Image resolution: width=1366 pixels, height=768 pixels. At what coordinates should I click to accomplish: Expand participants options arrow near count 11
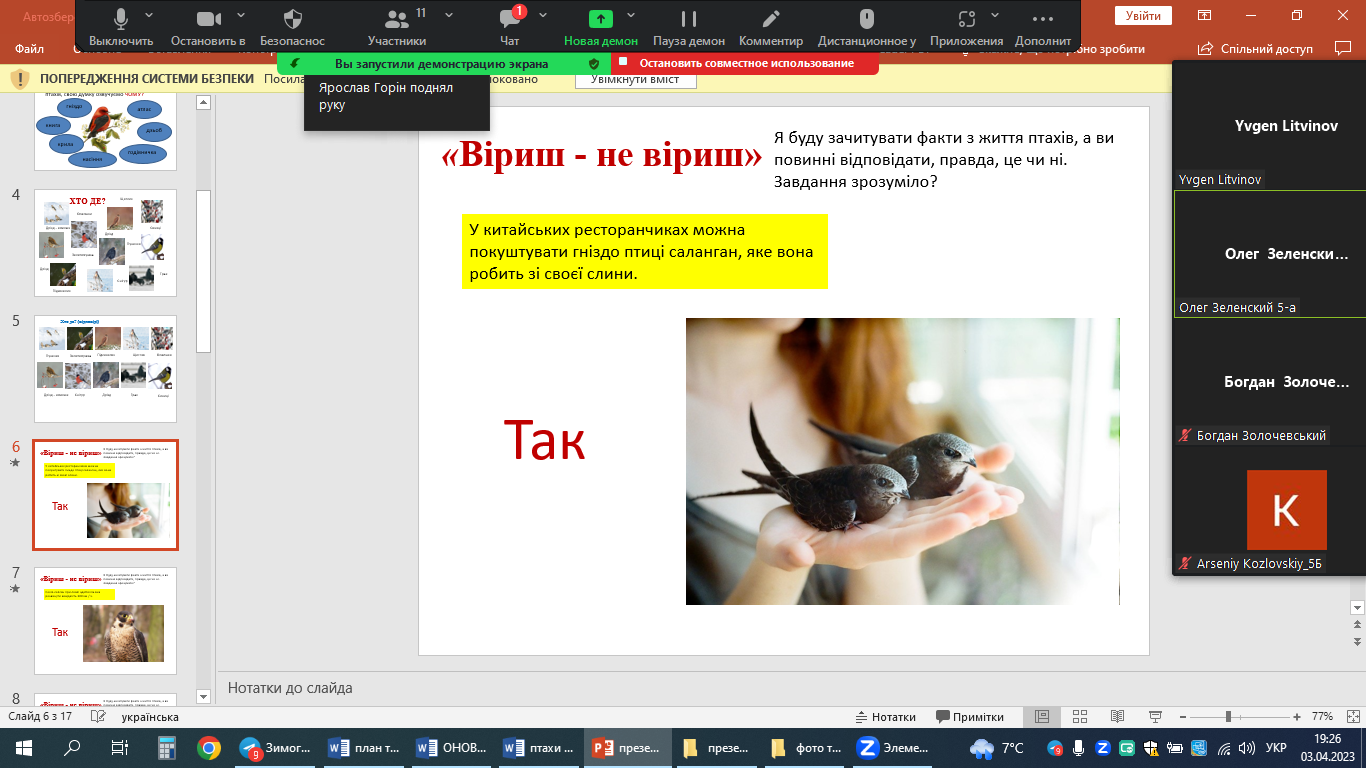click(449, 15)
